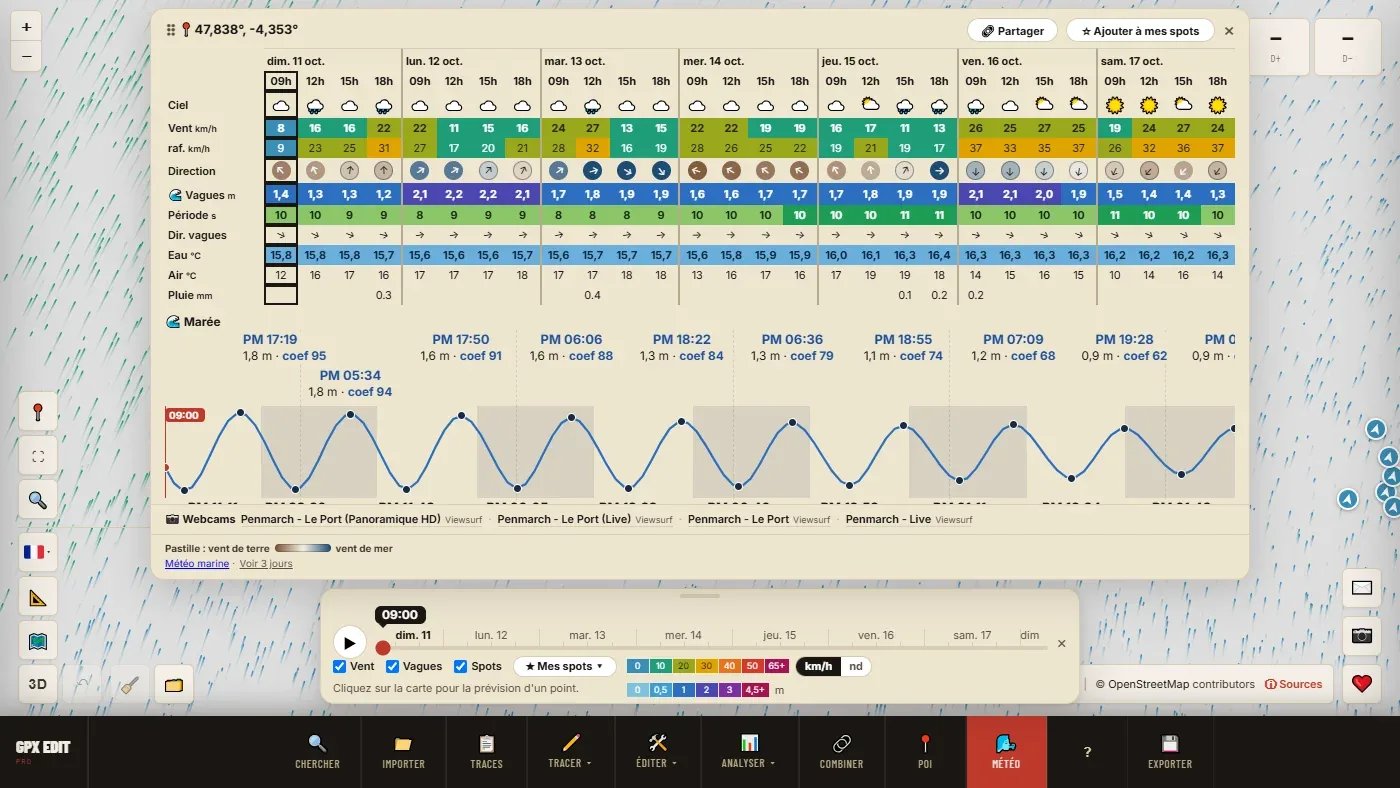The image size is (1400, 788).
Task: Expand the Tracer menu
Action: tap(568, 752)
